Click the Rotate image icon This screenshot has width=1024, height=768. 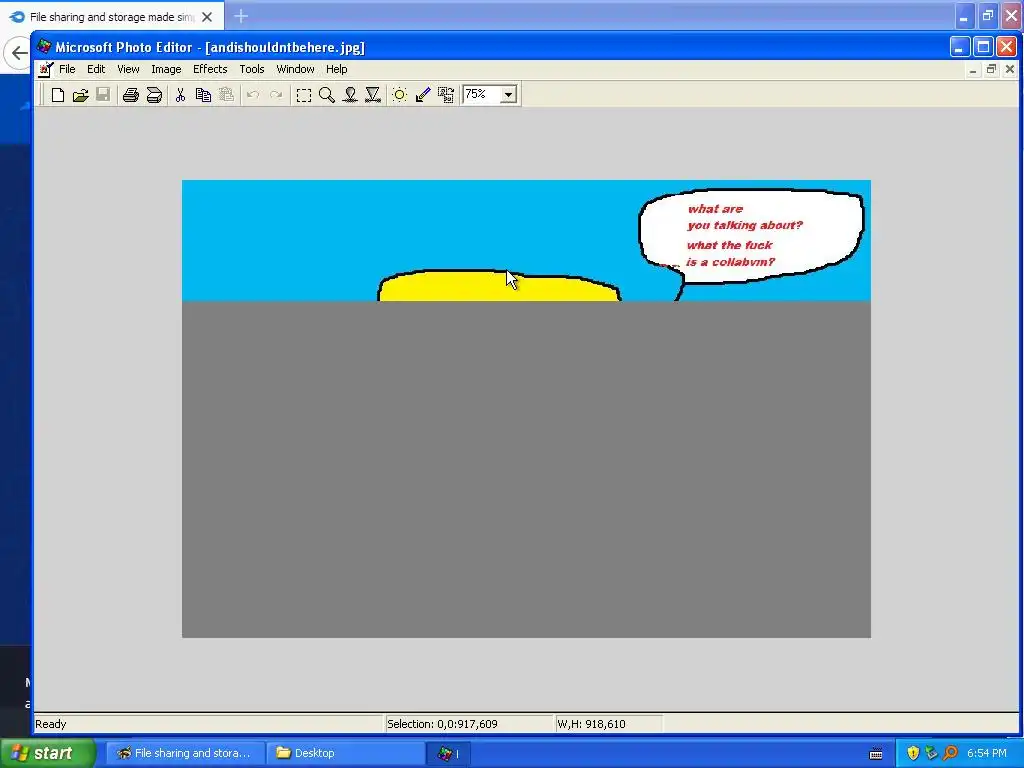click(x=446, y=95)
